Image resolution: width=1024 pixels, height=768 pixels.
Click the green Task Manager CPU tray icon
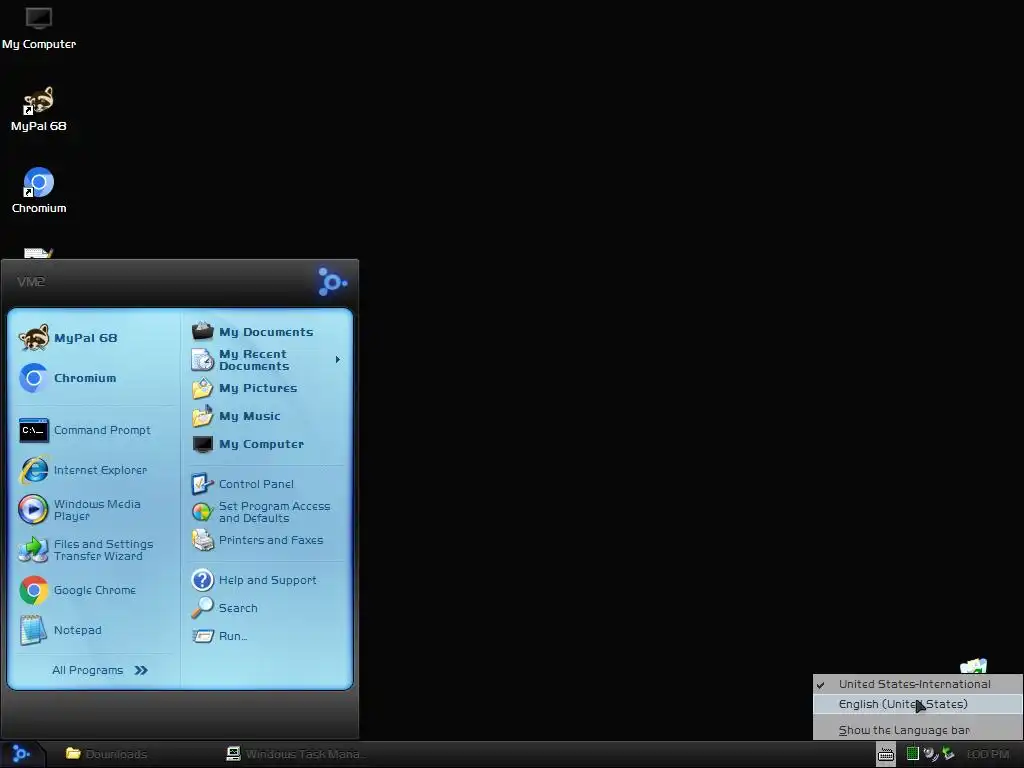pos(912,754)
